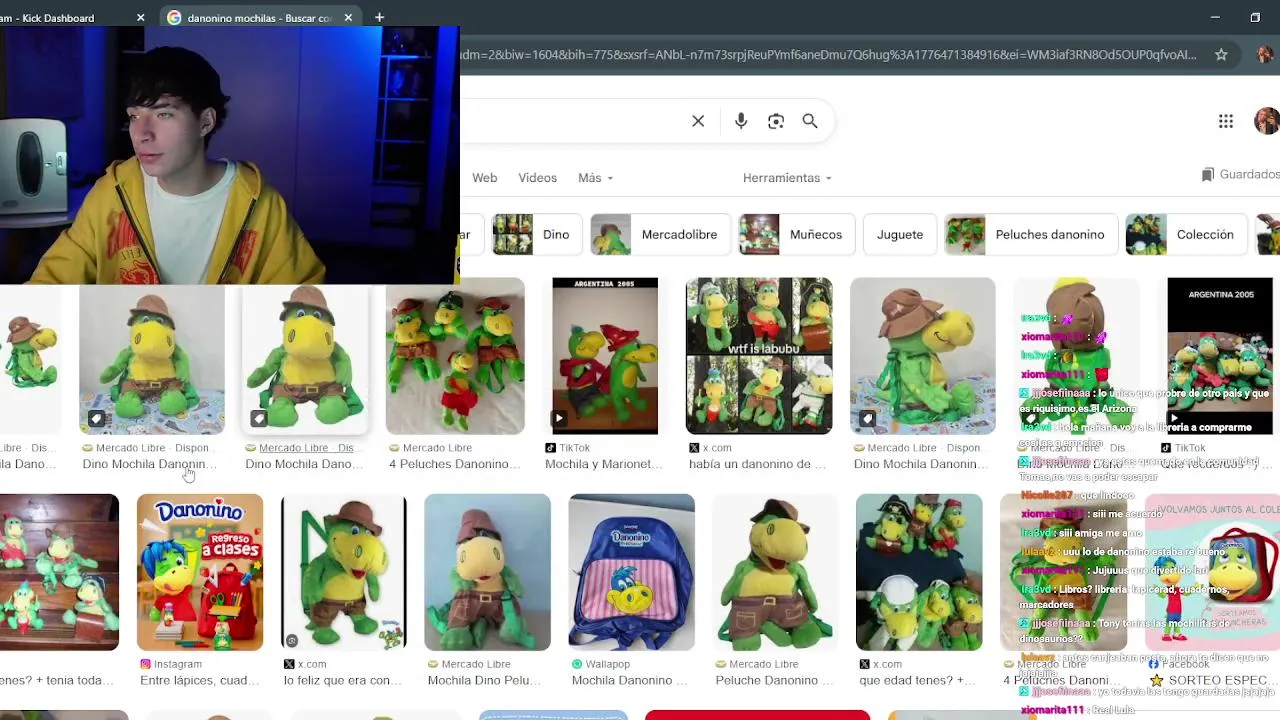Viewport: 1280px width, 720px height.
Task: Open the Peluche Danonino plush photo
Action: pos(775,572)
